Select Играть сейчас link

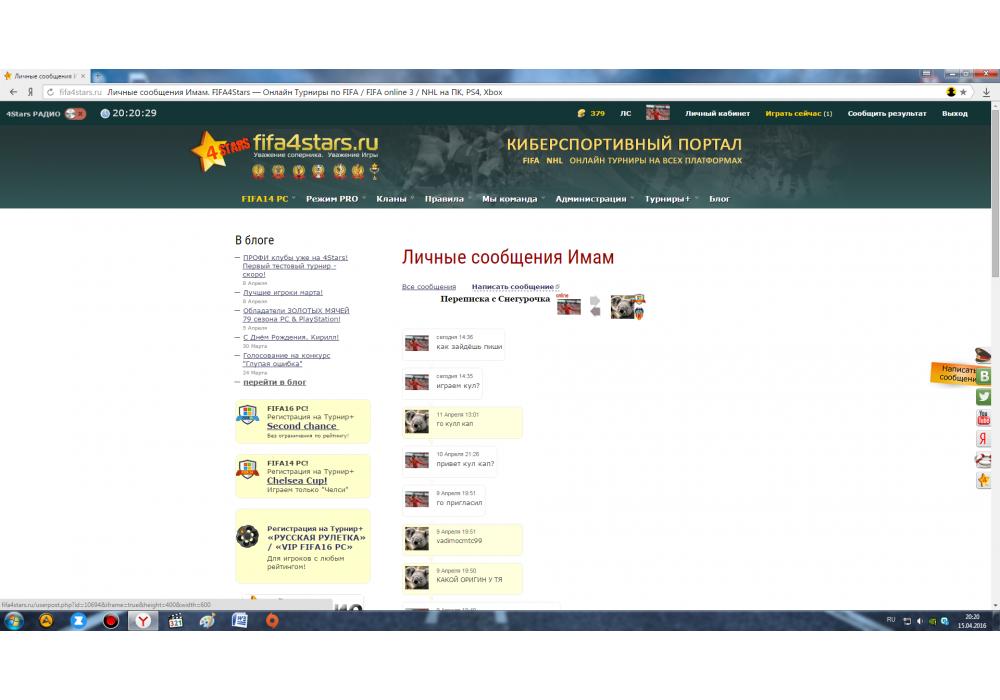798,113
